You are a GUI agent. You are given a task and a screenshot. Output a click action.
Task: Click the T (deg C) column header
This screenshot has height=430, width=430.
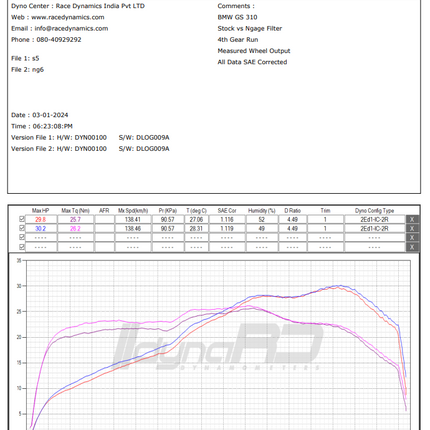196,211
